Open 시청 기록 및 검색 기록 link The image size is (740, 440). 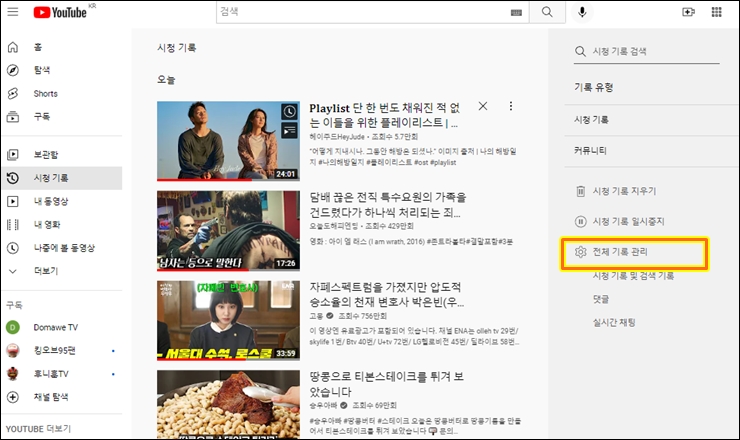tap(633, 276)
